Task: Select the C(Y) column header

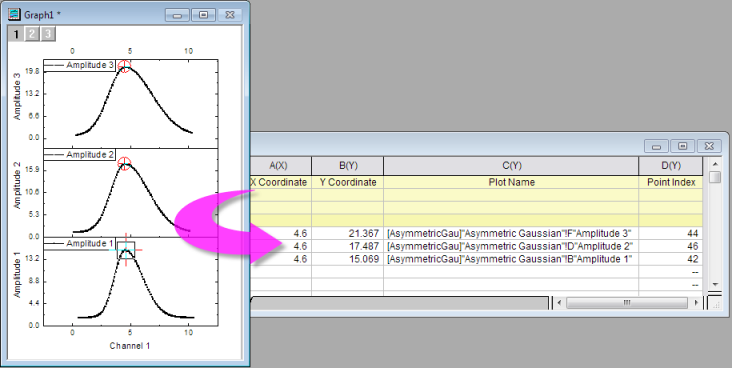Action: 511,166
